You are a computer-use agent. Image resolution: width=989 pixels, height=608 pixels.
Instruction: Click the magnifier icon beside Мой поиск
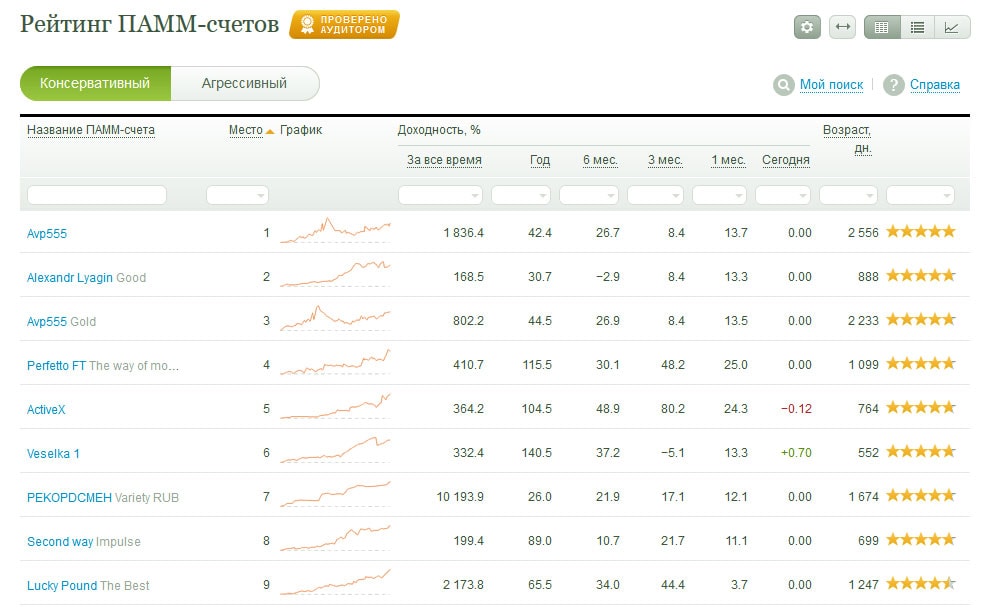coord(783,85)
